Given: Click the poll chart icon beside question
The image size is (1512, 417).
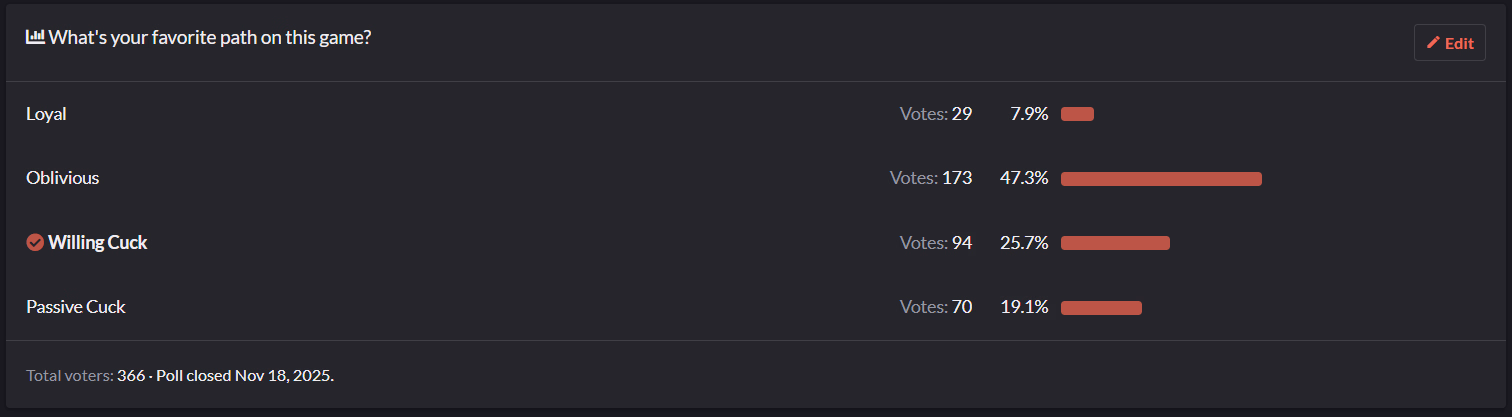Looking at the screenshot, I should pos(35,37).
